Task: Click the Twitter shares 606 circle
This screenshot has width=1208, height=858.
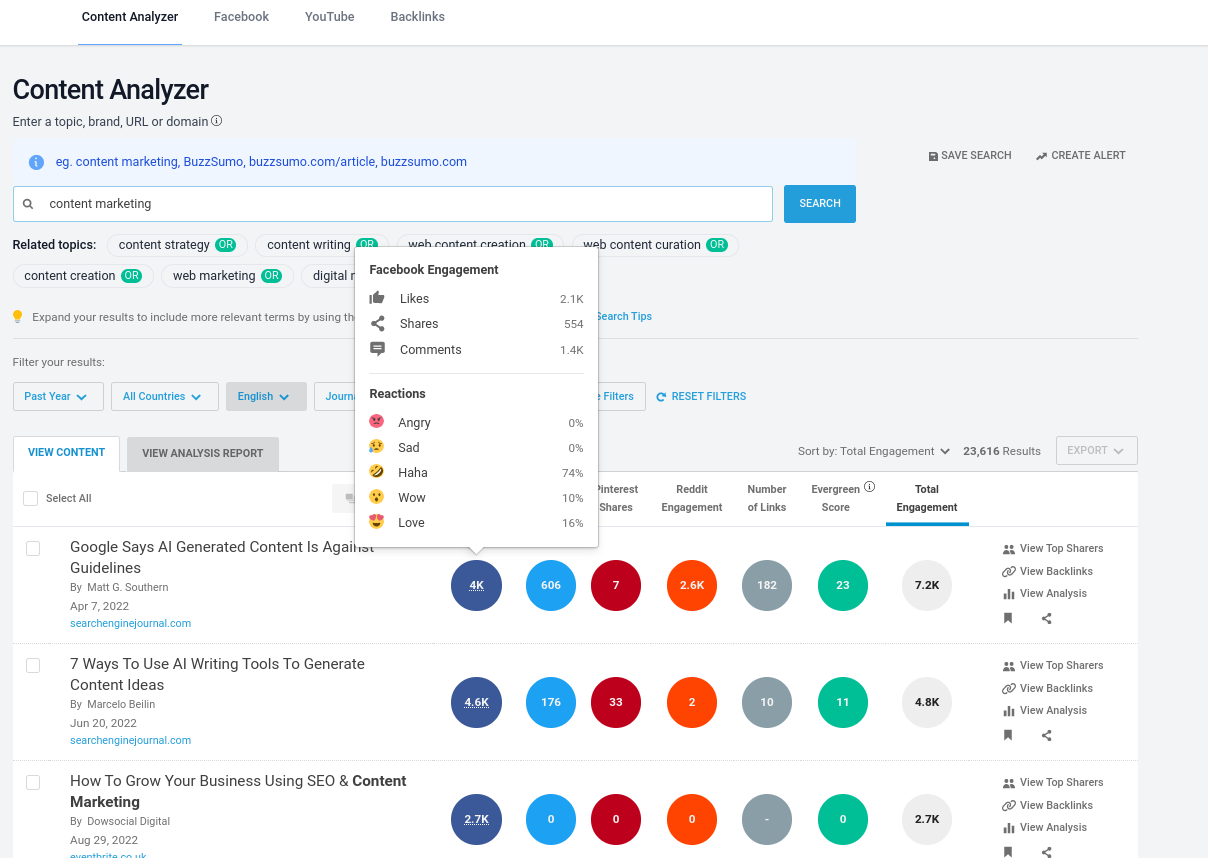Action: coord(551,585)
